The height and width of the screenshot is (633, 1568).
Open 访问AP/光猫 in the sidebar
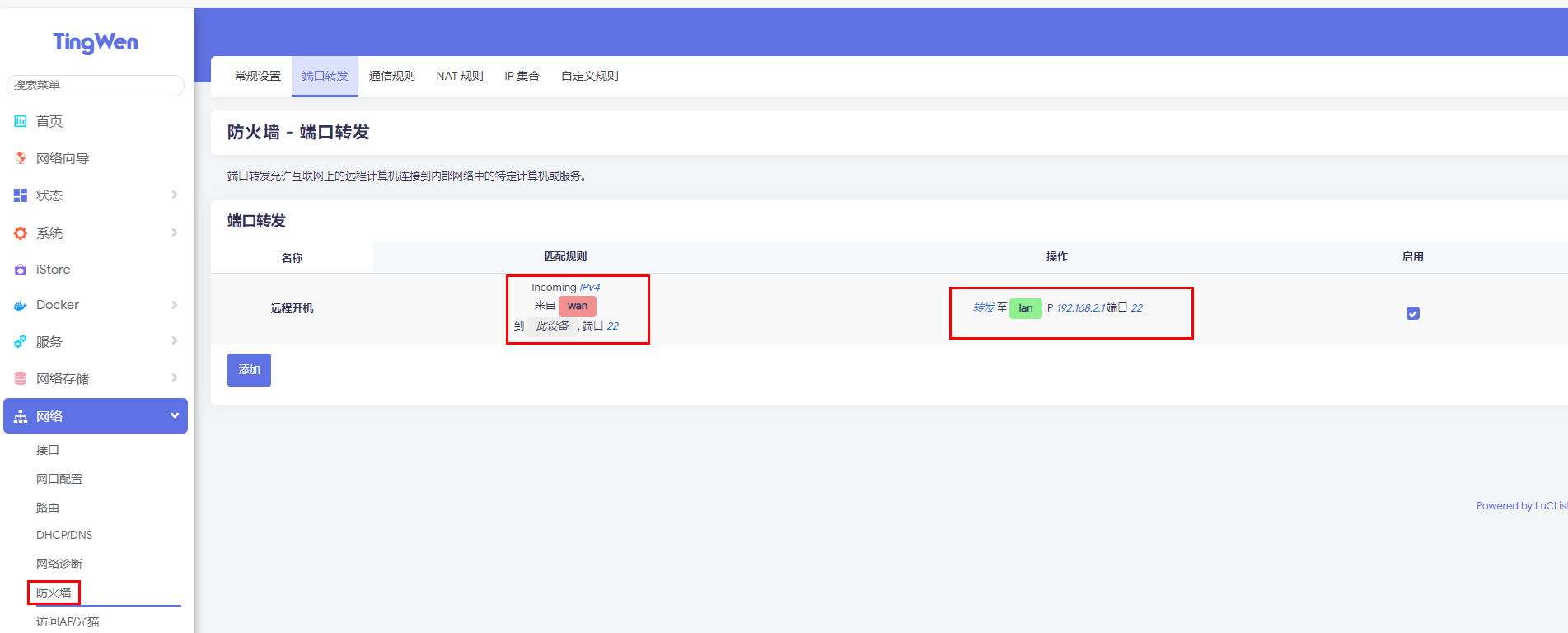68,621
